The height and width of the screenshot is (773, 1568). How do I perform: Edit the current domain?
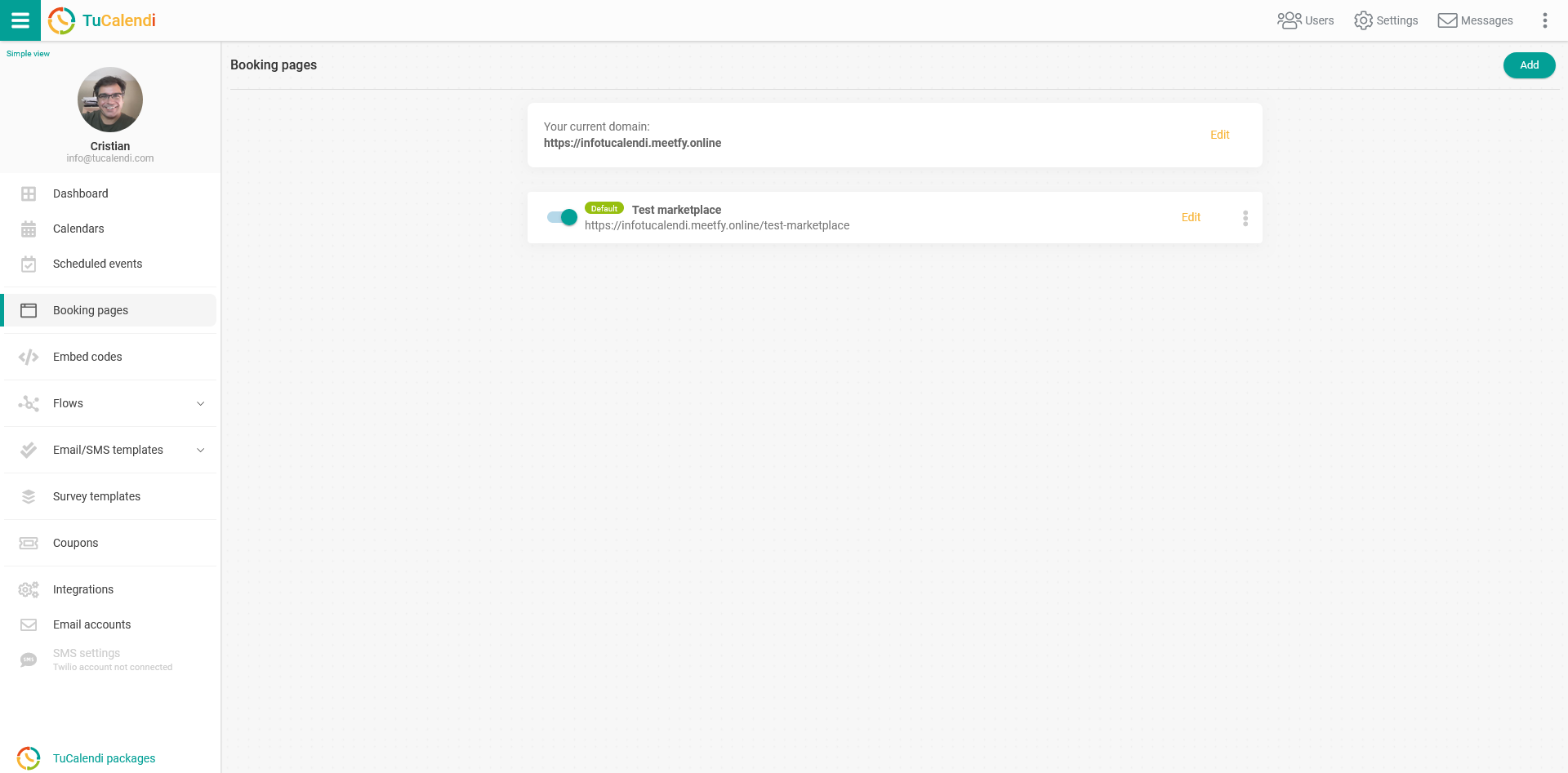click(1219, 135)
